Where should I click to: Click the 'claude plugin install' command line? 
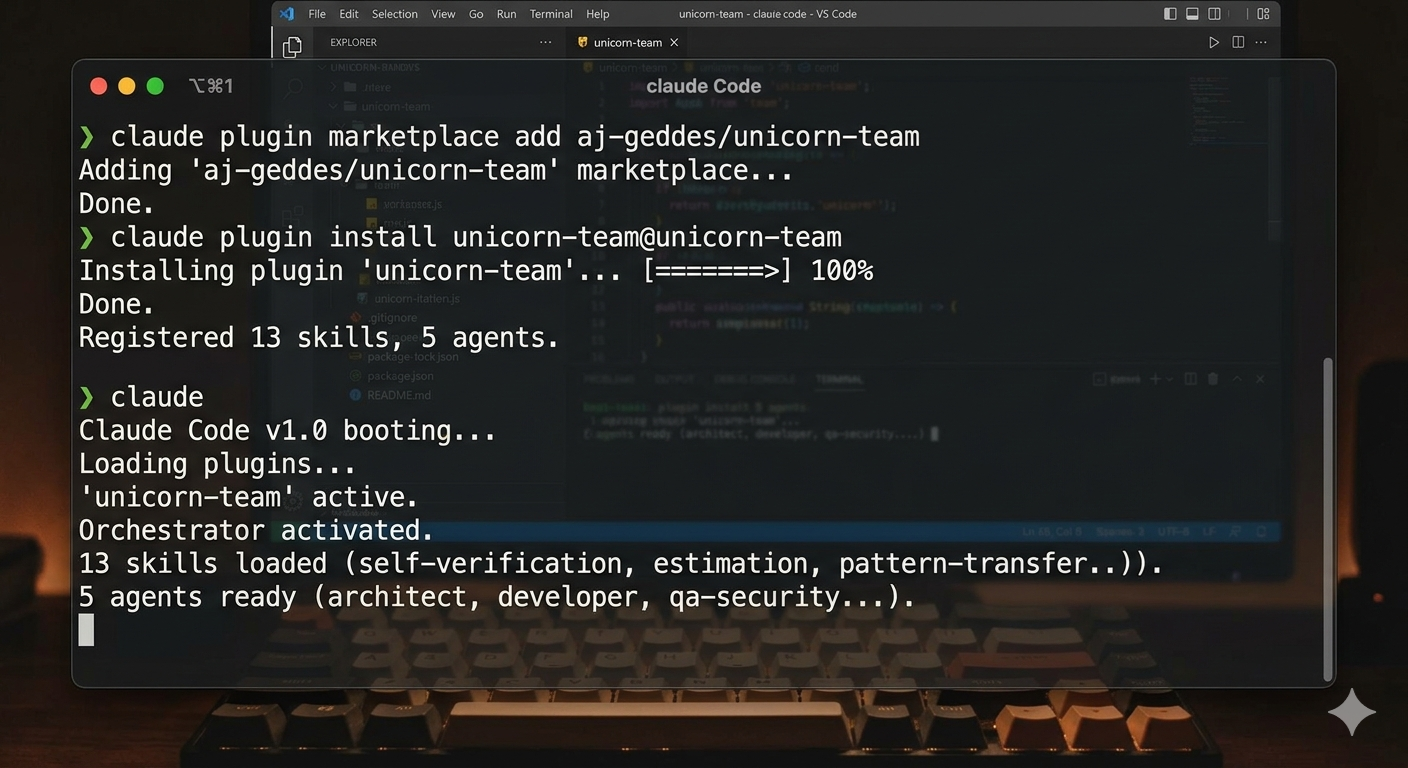(460, 237)
